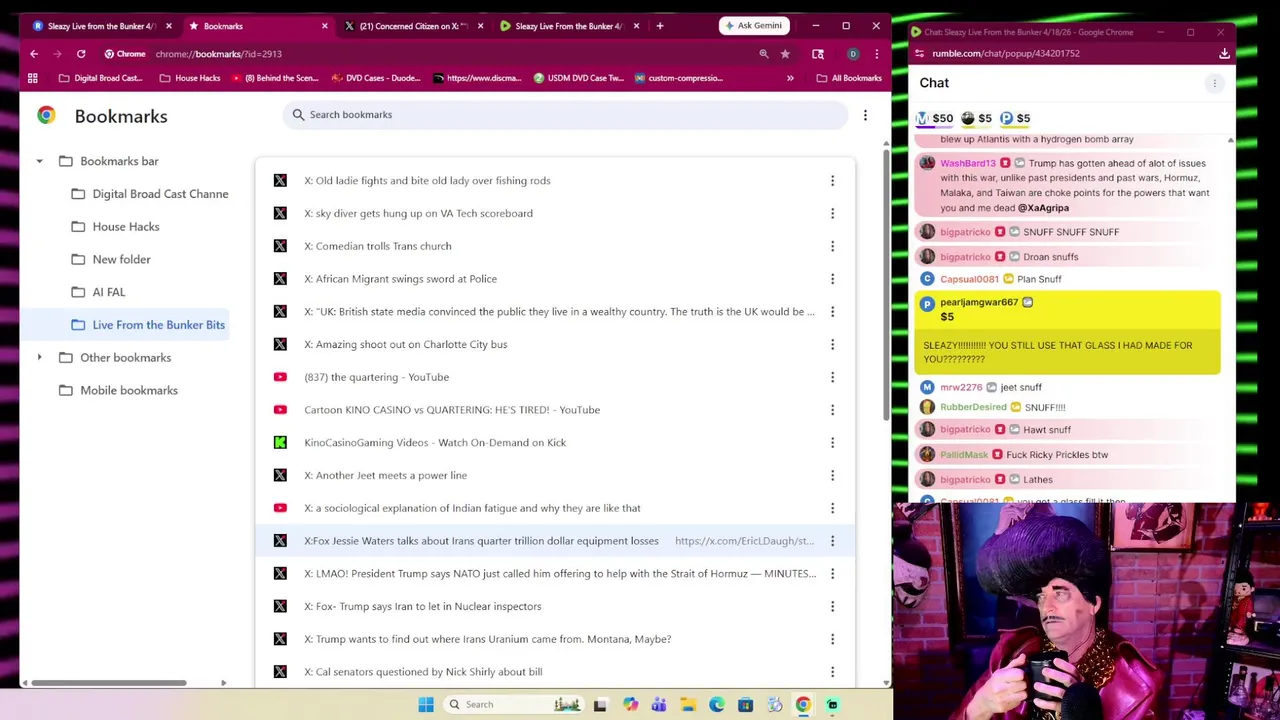Click the $50 rant chip in chat

[935, 119]
